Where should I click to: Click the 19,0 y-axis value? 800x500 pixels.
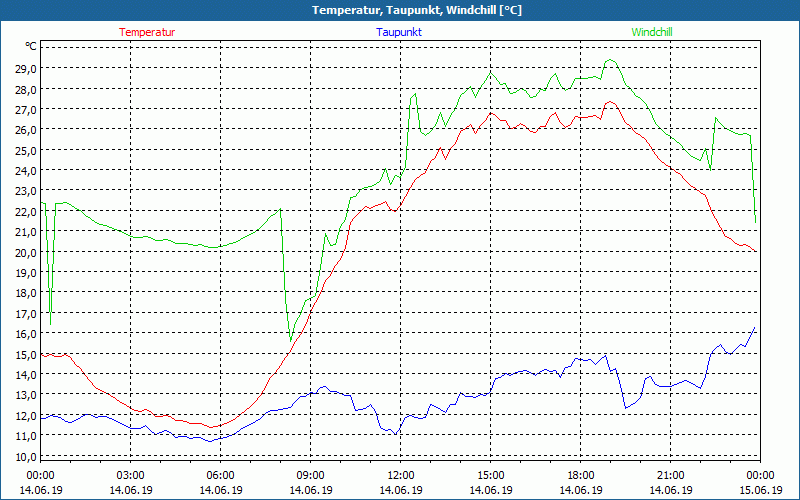click(26, 273)
